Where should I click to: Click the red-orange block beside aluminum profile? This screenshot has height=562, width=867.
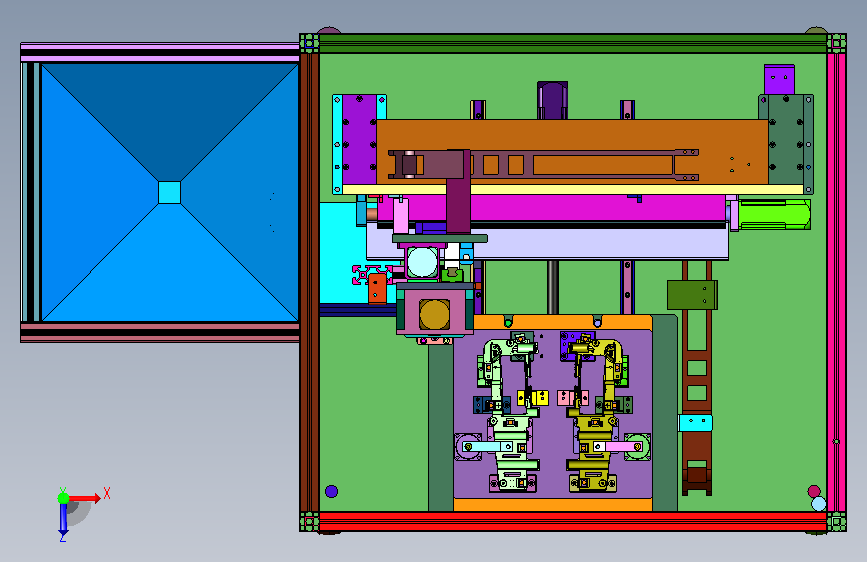point(378,288)
